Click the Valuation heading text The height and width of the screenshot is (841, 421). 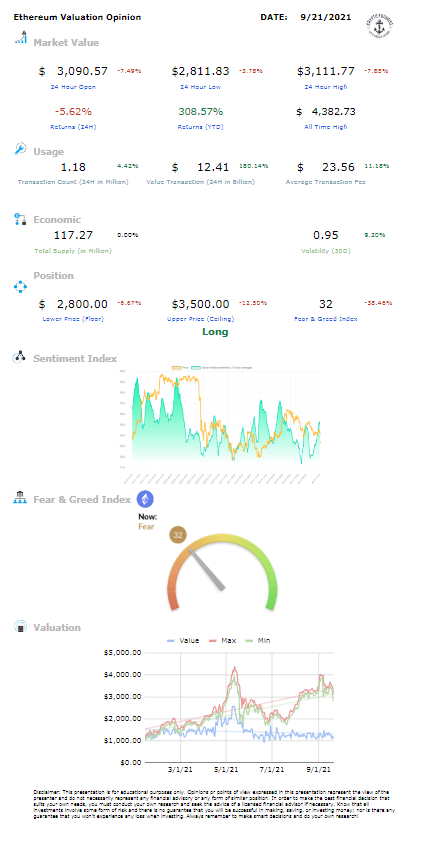coord(57,627)
